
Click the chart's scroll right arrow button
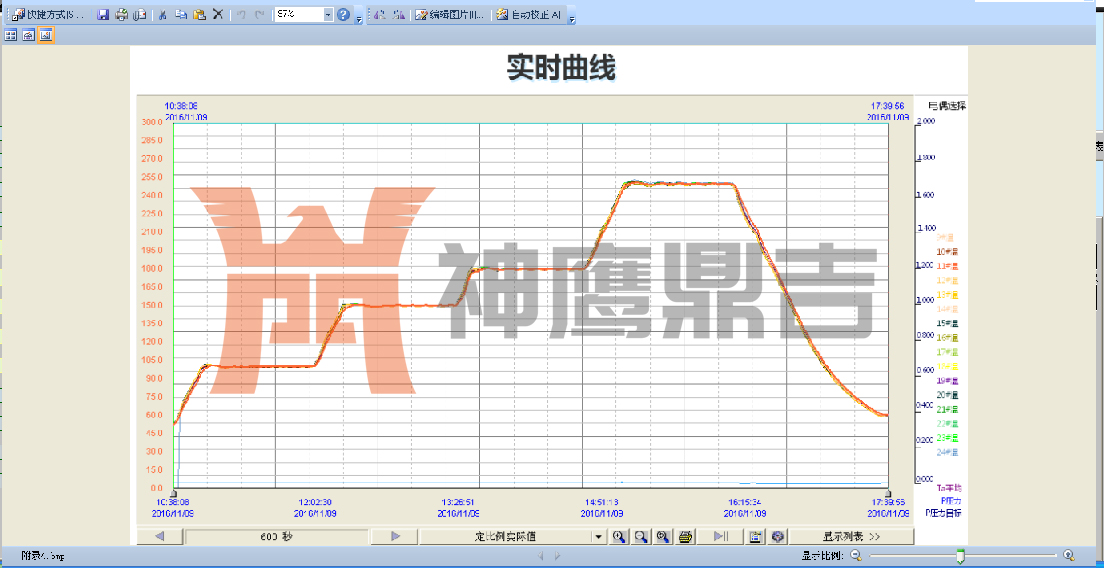[396, 536]
